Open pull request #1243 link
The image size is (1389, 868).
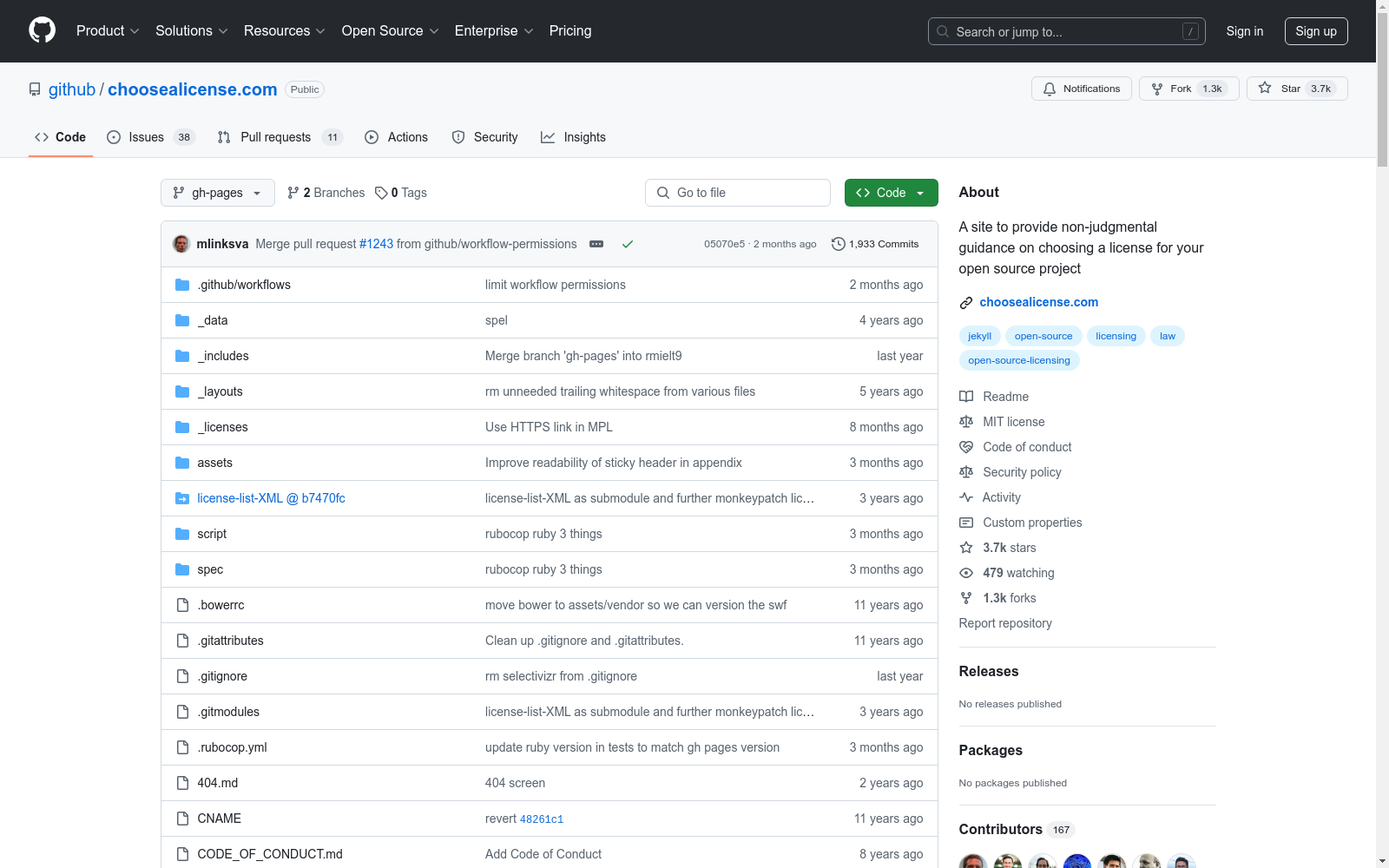(376, 244)
